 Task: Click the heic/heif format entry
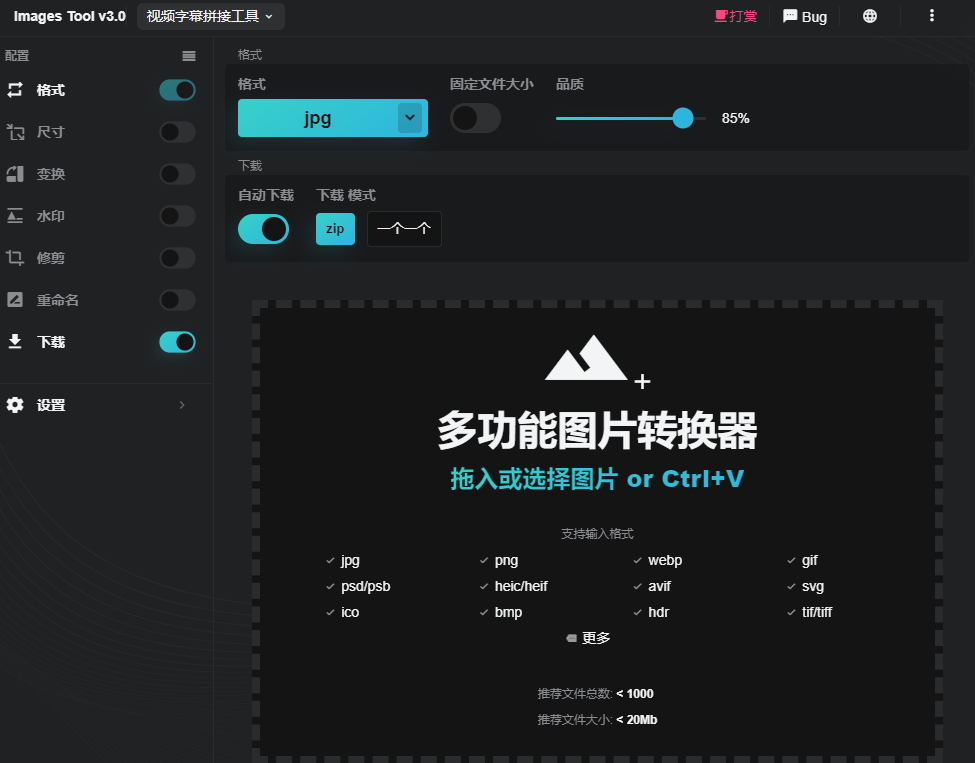[x=521, y=586]
